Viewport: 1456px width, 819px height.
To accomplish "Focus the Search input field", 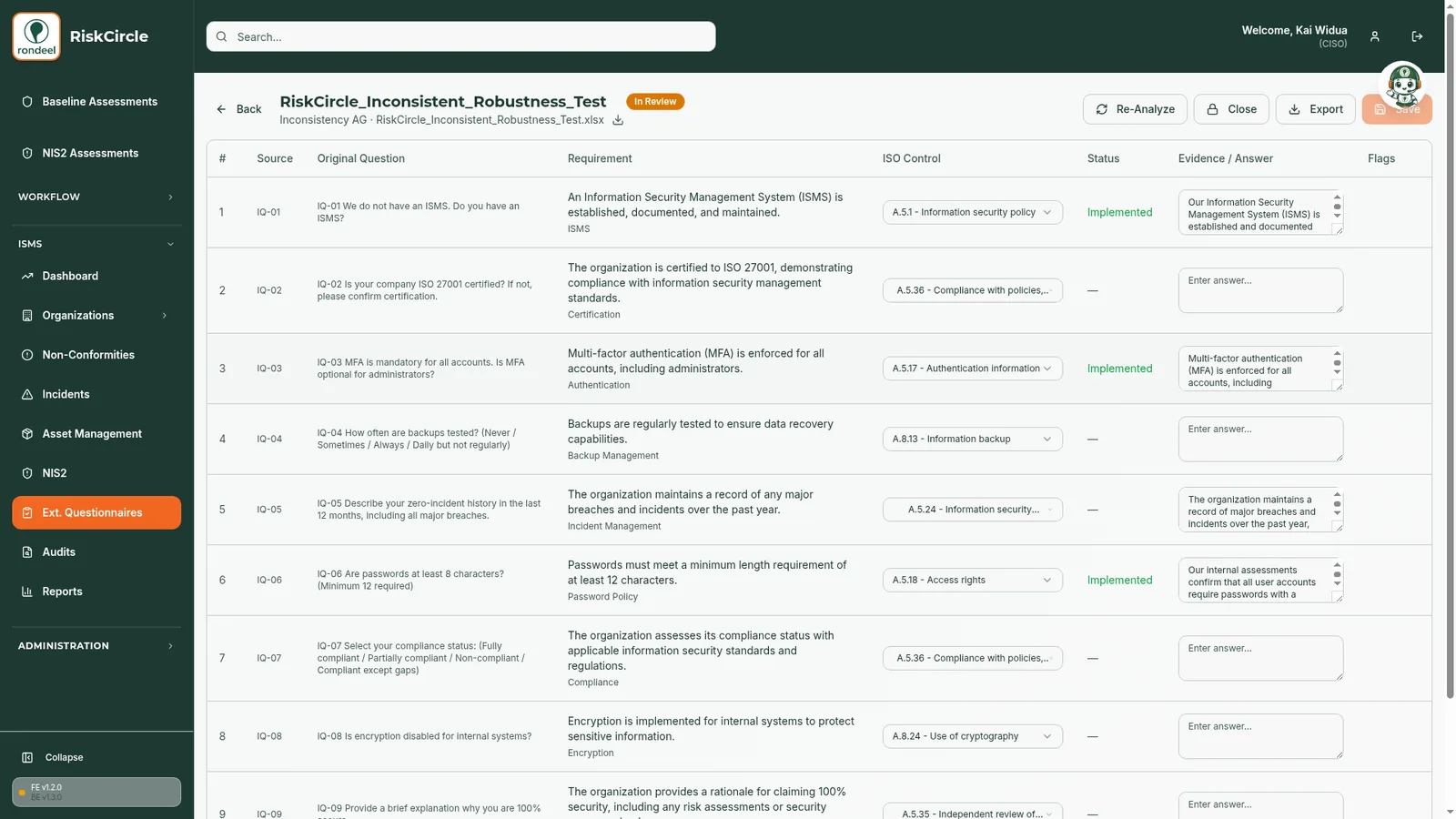I will point(460,36).
